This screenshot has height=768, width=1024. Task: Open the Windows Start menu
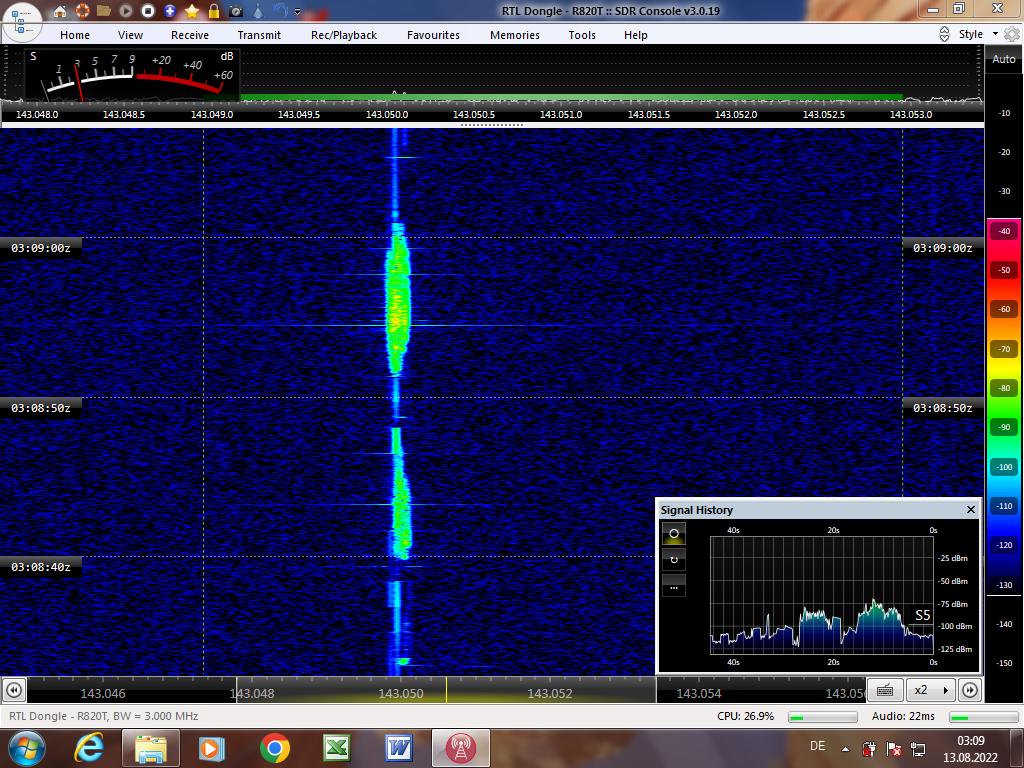26,748
